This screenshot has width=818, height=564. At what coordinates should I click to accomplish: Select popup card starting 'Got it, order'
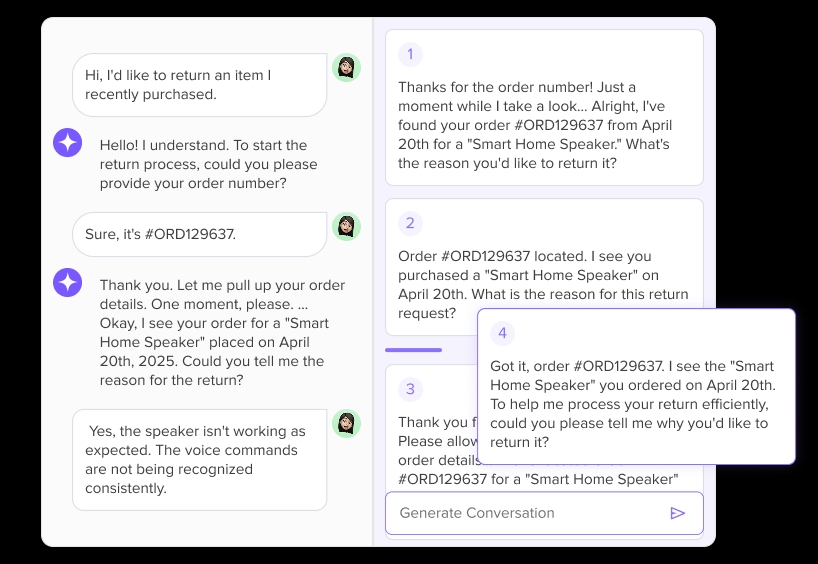[x=636, y=387]
